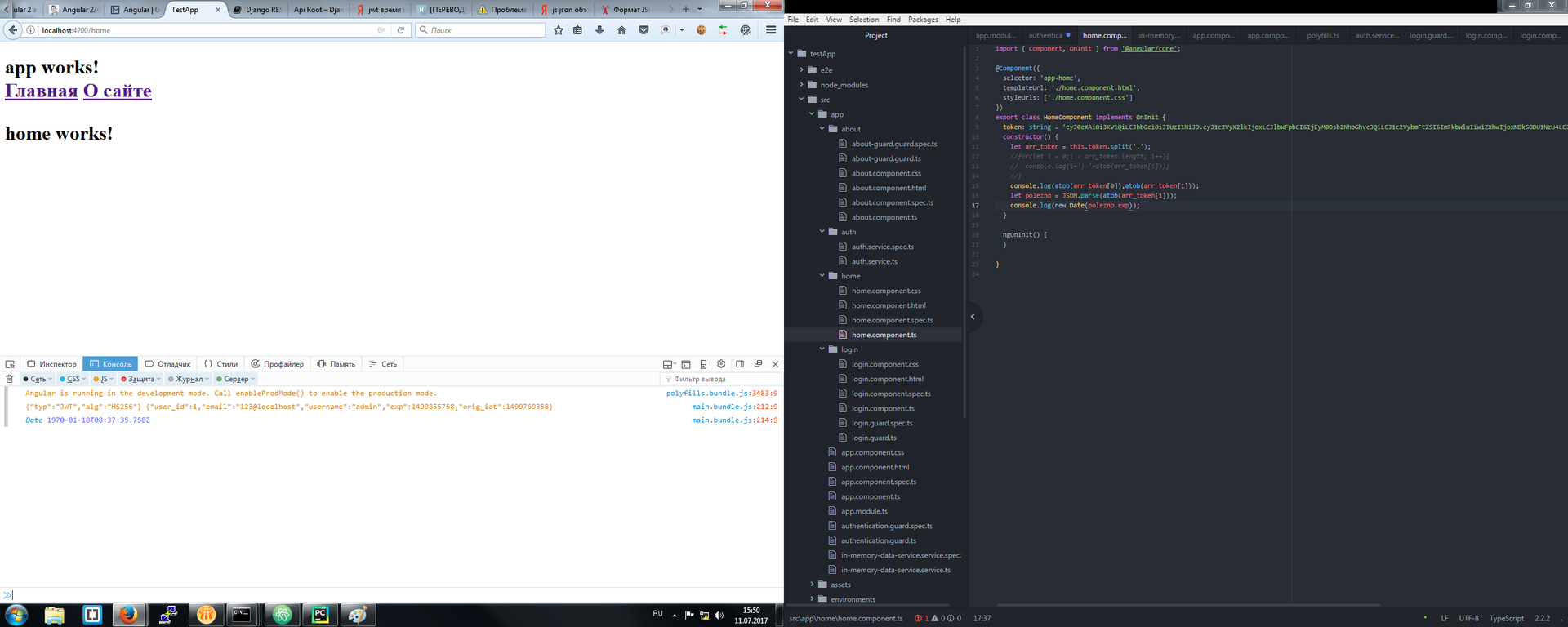Click TypeScript grammar selector in status bar
Image resolution: width=1568 pixels, height=627 pixels.
point(1506,618)
